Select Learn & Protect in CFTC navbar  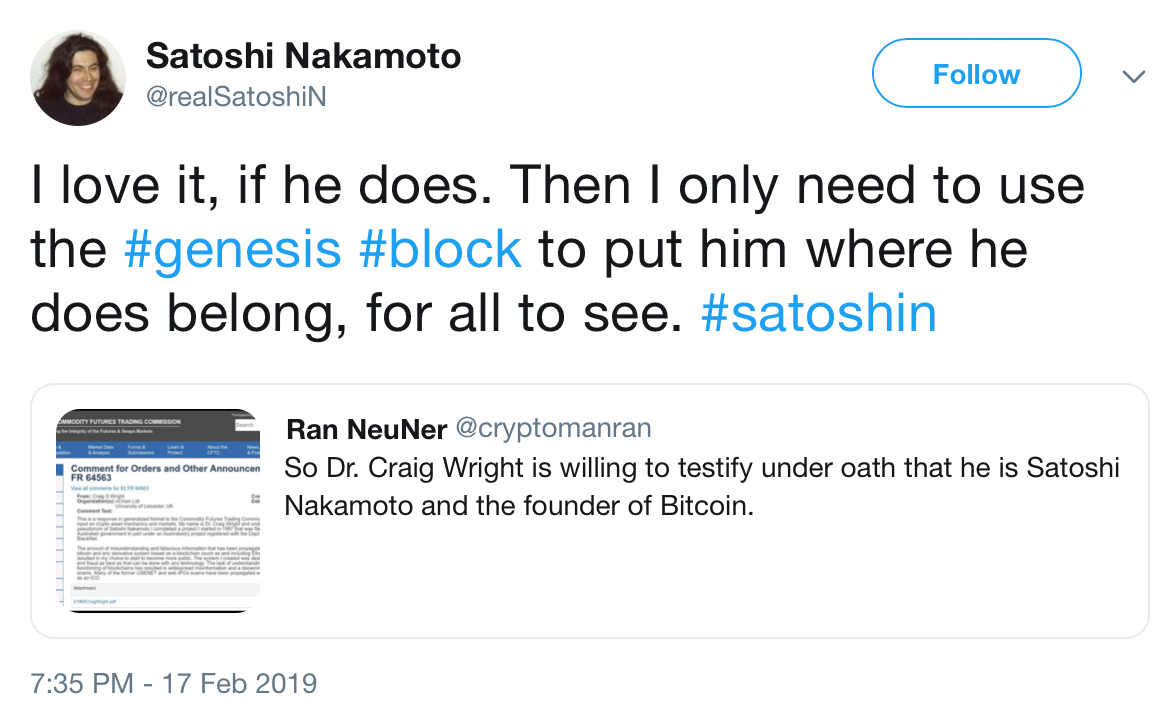pos(175,448)
